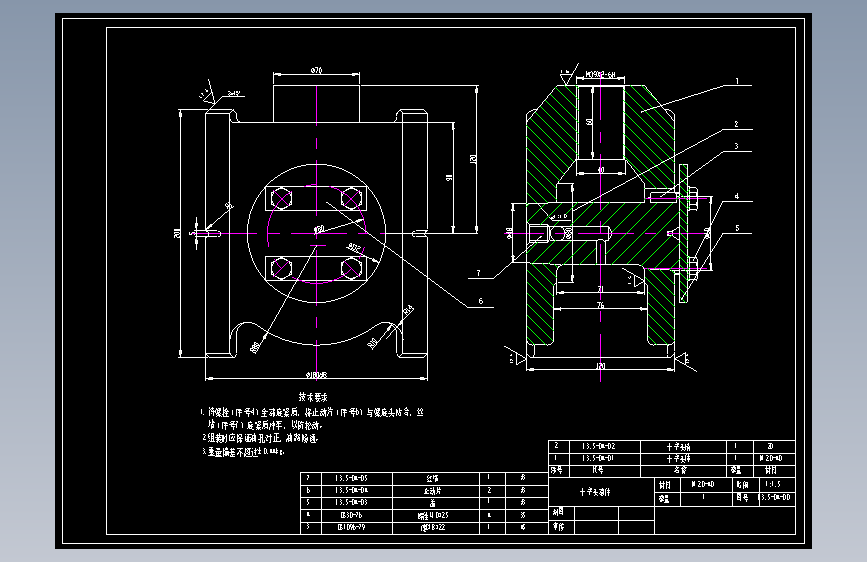Pick the Φ70 dimension above front view

click(316, 70)
